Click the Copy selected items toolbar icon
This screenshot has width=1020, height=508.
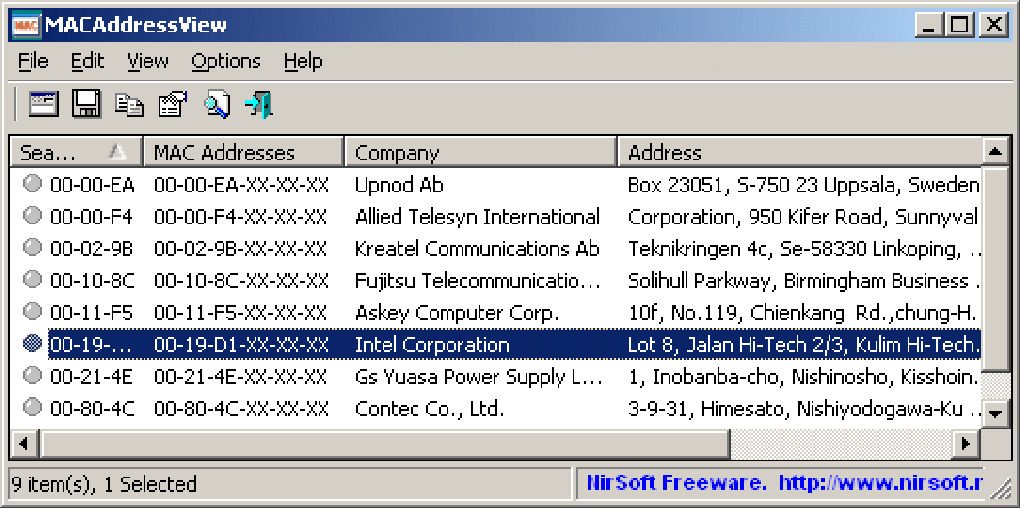(x=129, y=105)
